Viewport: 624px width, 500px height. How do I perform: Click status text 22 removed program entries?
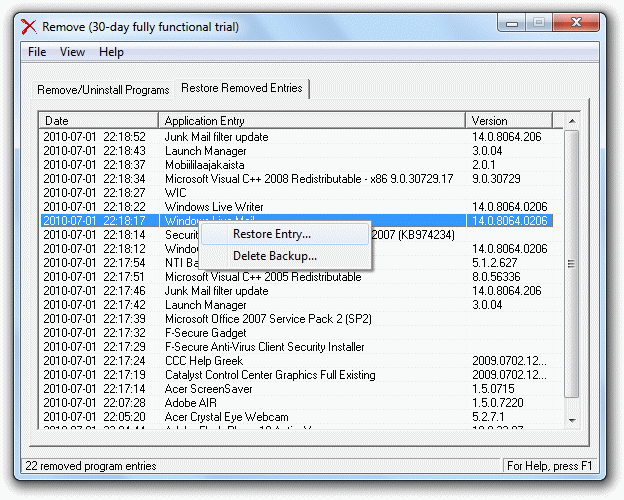click(x=91, y=466)
